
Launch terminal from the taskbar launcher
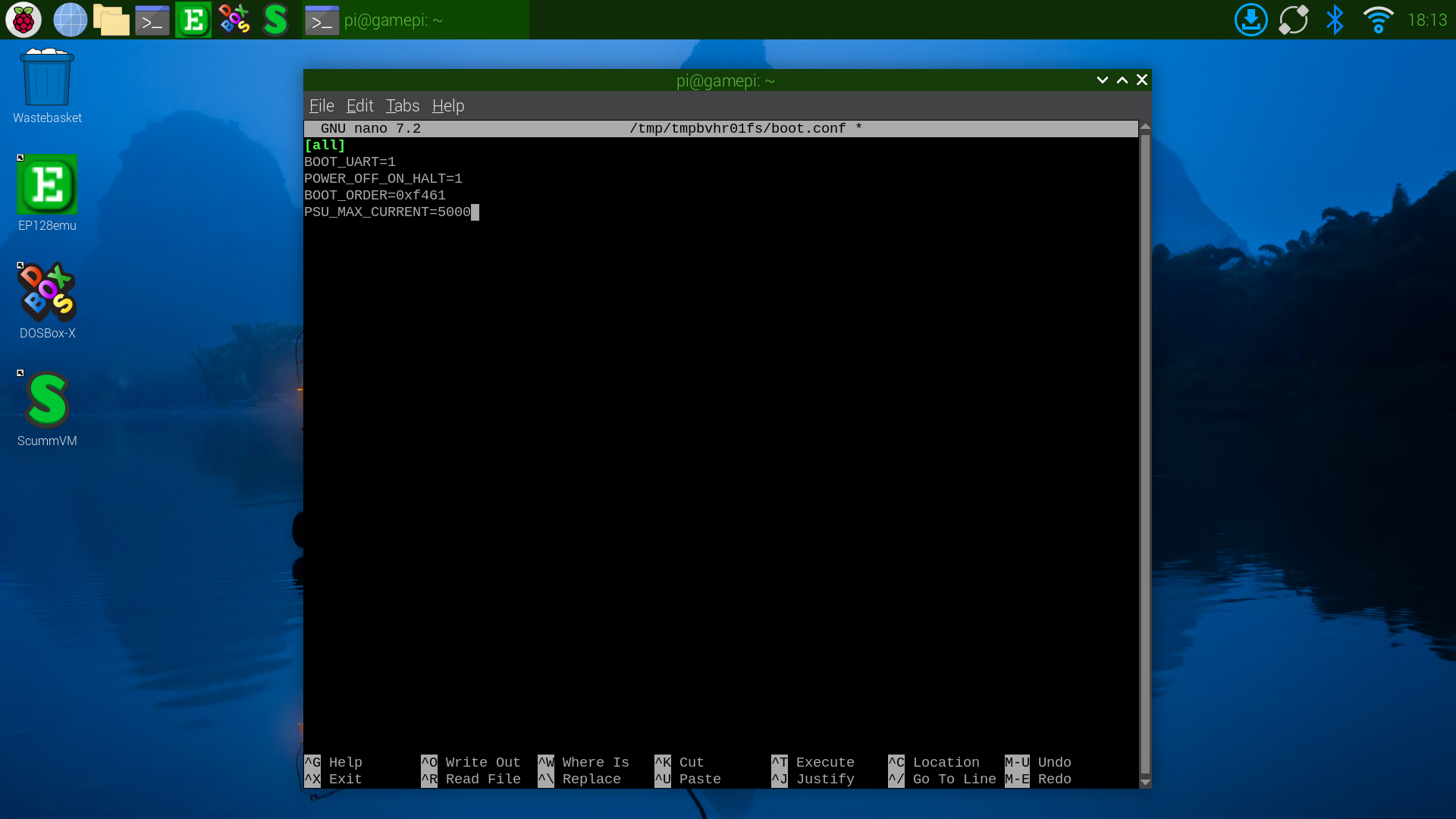click(152, 20)
